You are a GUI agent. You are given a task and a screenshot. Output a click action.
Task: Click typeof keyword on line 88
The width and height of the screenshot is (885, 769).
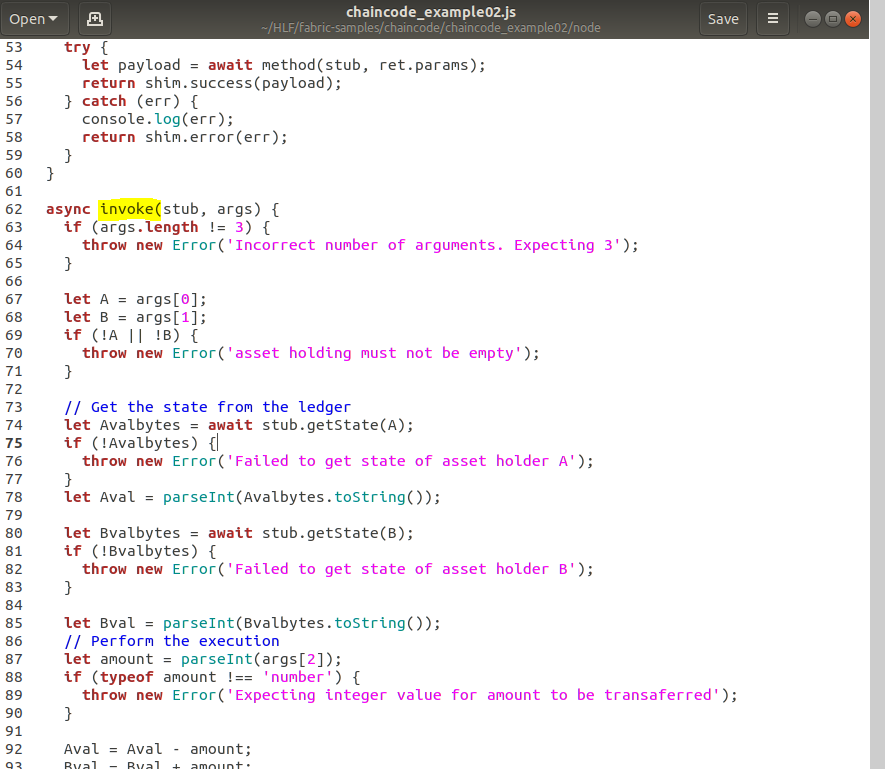126,678
